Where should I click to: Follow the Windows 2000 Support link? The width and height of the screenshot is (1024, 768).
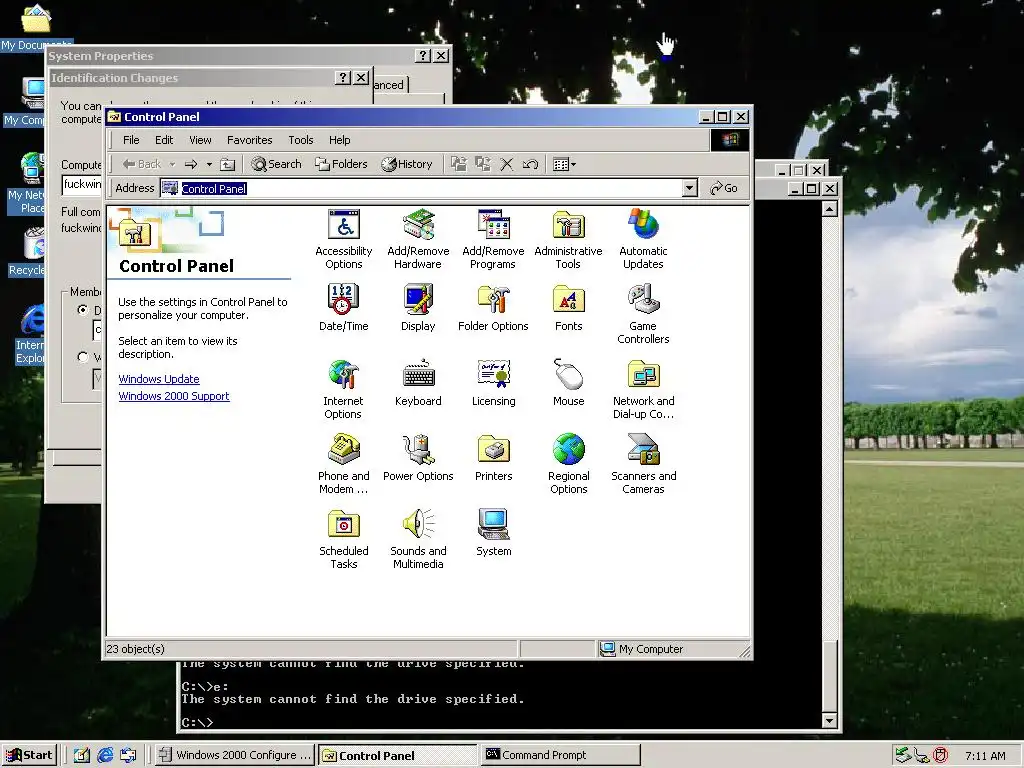(x=174, y=396)
